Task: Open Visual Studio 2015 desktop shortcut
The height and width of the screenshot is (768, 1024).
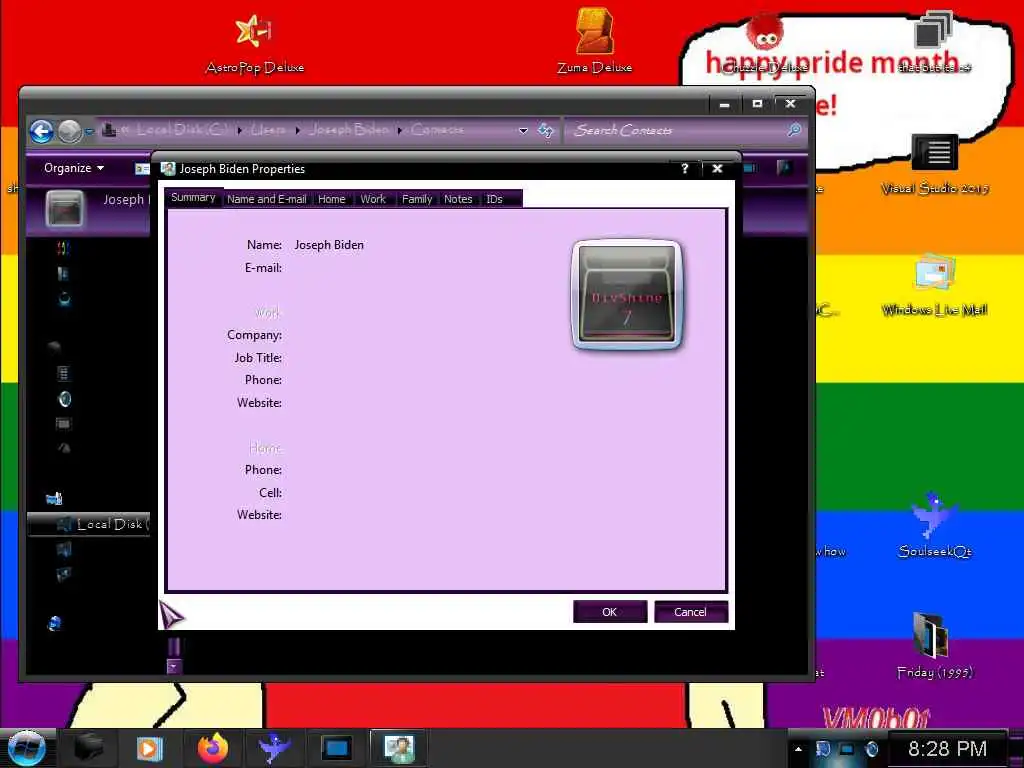Action: pos(935,165)
